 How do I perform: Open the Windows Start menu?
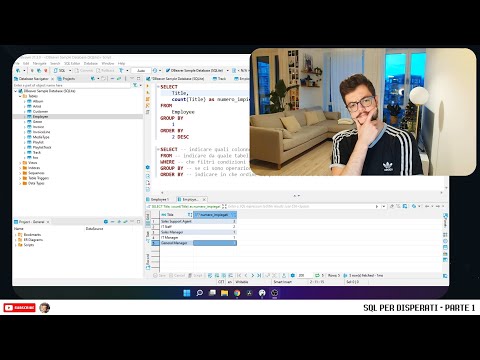(187, 293)
